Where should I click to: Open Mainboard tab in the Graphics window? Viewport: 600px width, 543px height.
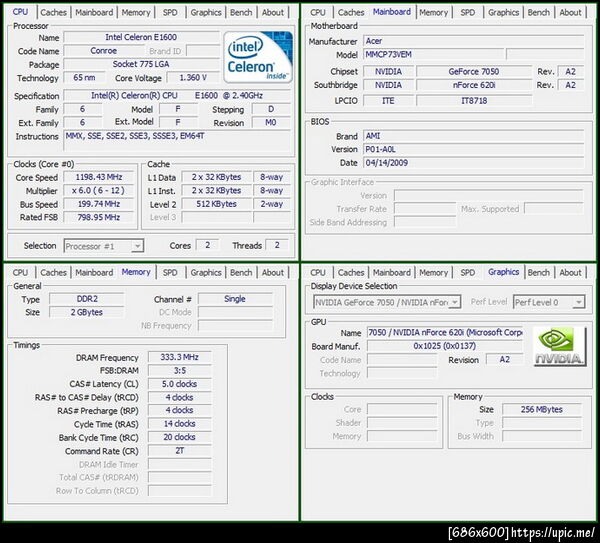pyautogui.click(x=392, y=272)
